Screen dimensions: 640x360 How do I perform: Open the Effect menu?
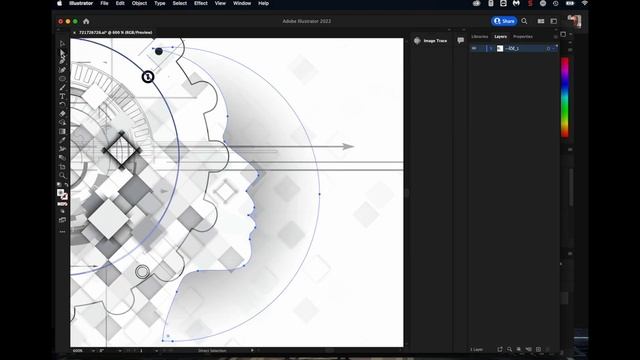point(200,3)
